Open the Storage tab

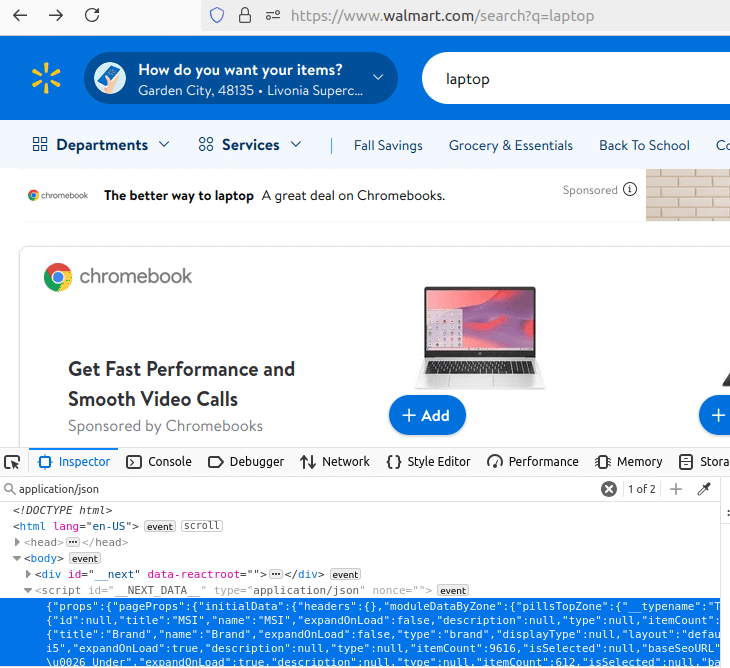[703, 462]
